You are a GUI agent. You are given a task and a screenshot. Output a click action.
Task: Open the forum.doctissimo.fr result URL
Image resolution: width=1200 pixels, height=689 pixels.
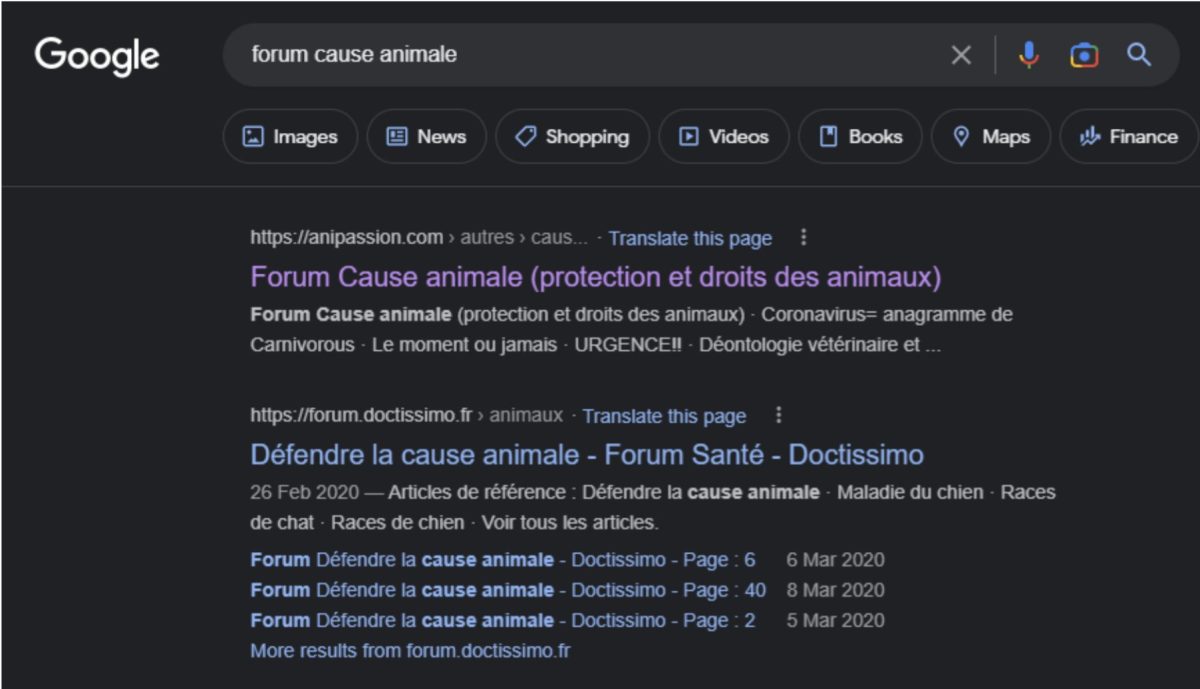406,415
